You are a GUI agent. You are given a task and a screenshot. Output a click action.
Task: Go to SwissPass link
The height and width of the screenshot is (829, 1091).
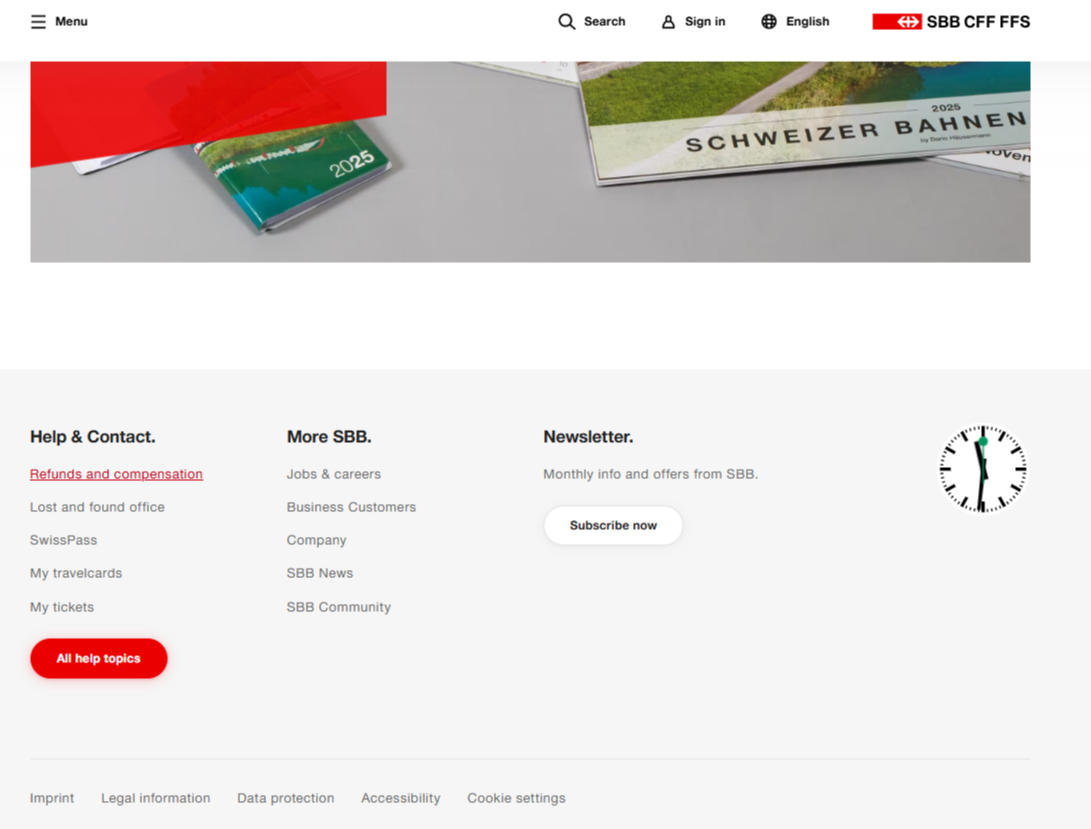tap(63, 540)
